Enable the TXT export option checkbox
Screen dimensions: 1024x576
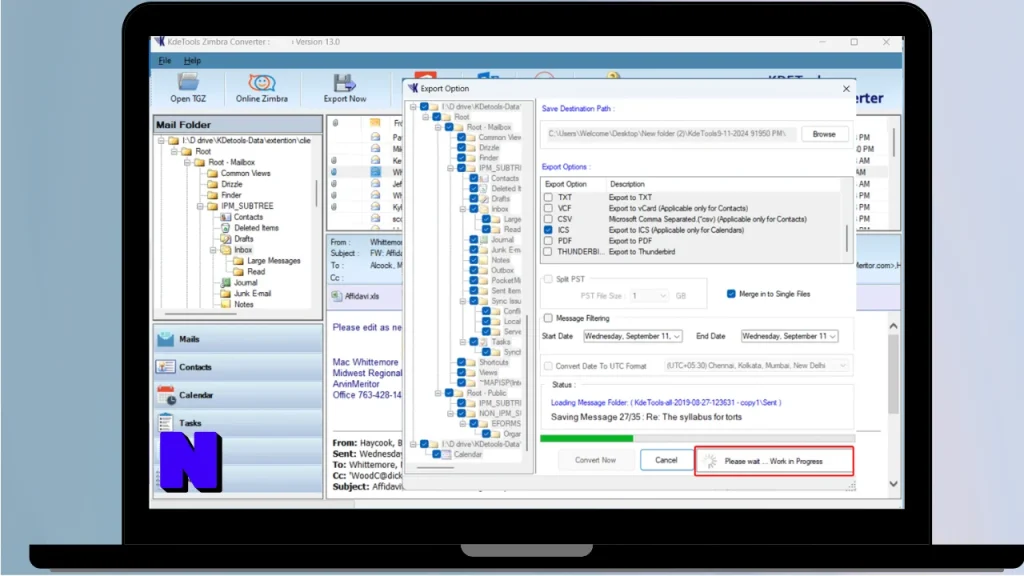click(x=548, y=197)
